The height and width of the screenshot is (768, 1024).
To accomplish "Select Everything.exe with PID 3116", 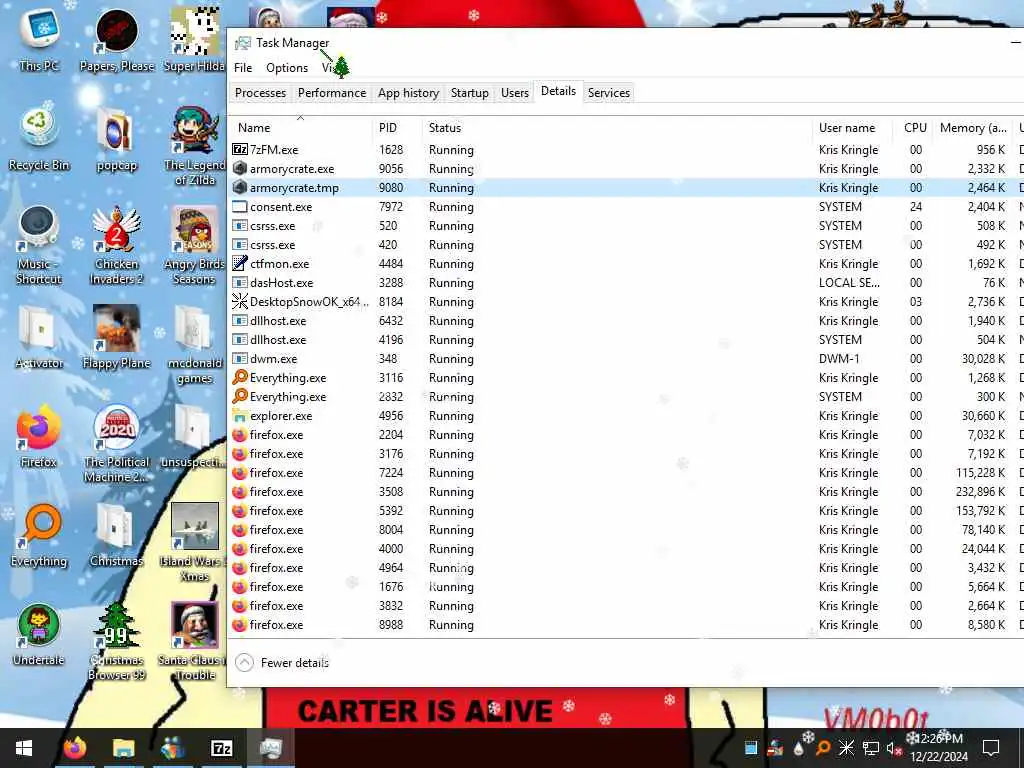I will coord(624,377).
